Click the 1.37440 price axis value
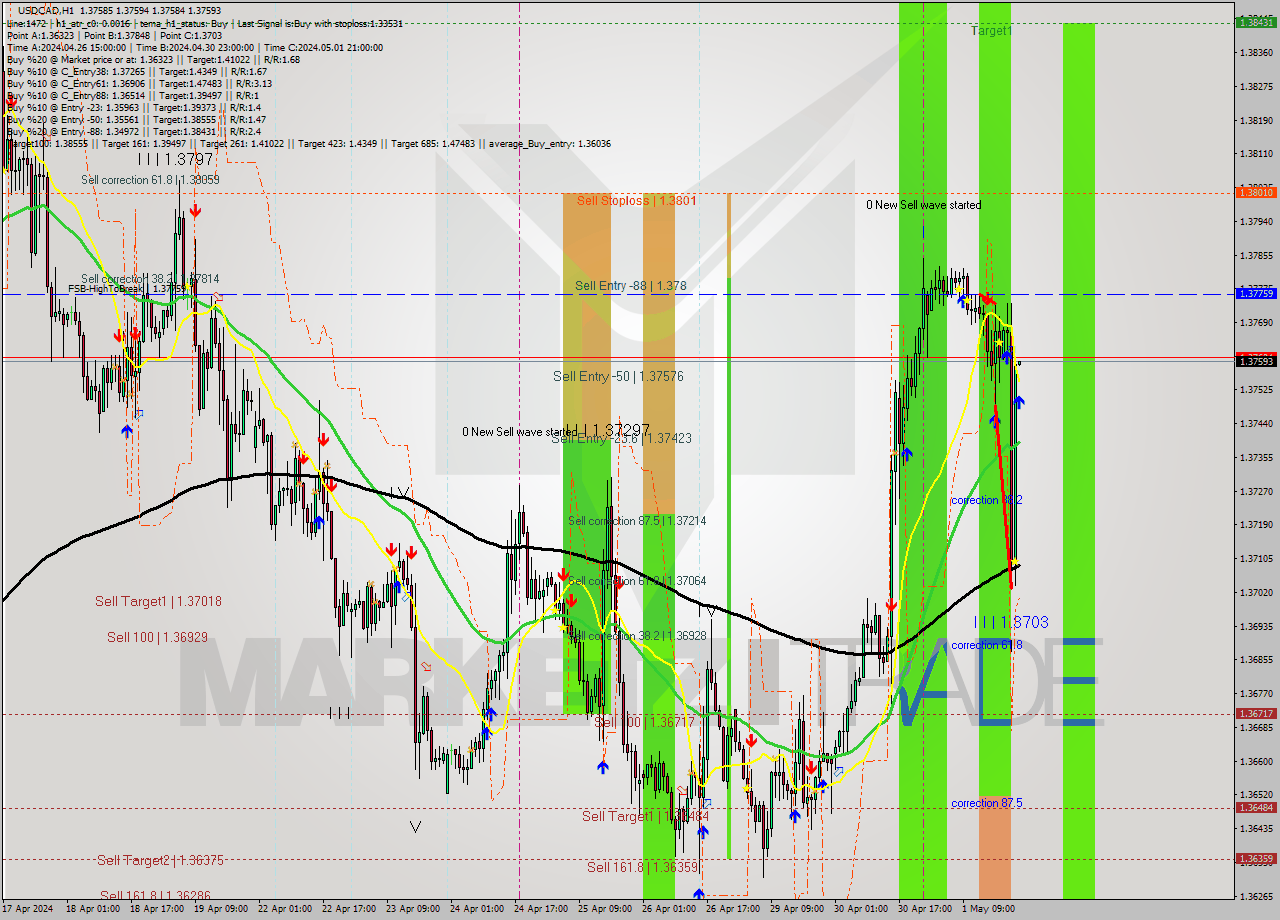The height and width of the screenshot is (920, 1280). pyautogui.click(x=1256, y=423)
